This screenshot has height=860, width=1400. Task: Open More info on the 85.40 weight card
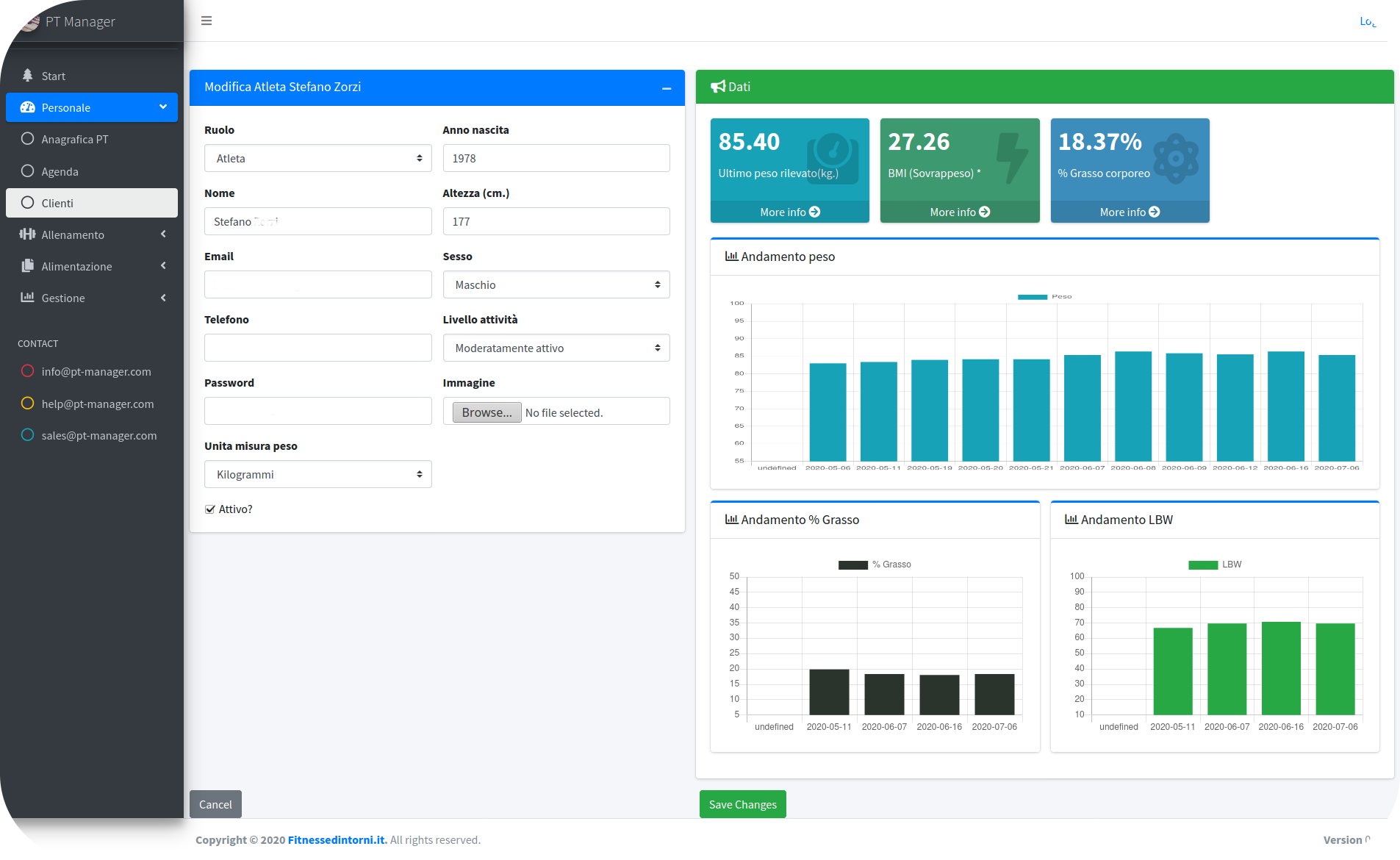click(790, 212)
